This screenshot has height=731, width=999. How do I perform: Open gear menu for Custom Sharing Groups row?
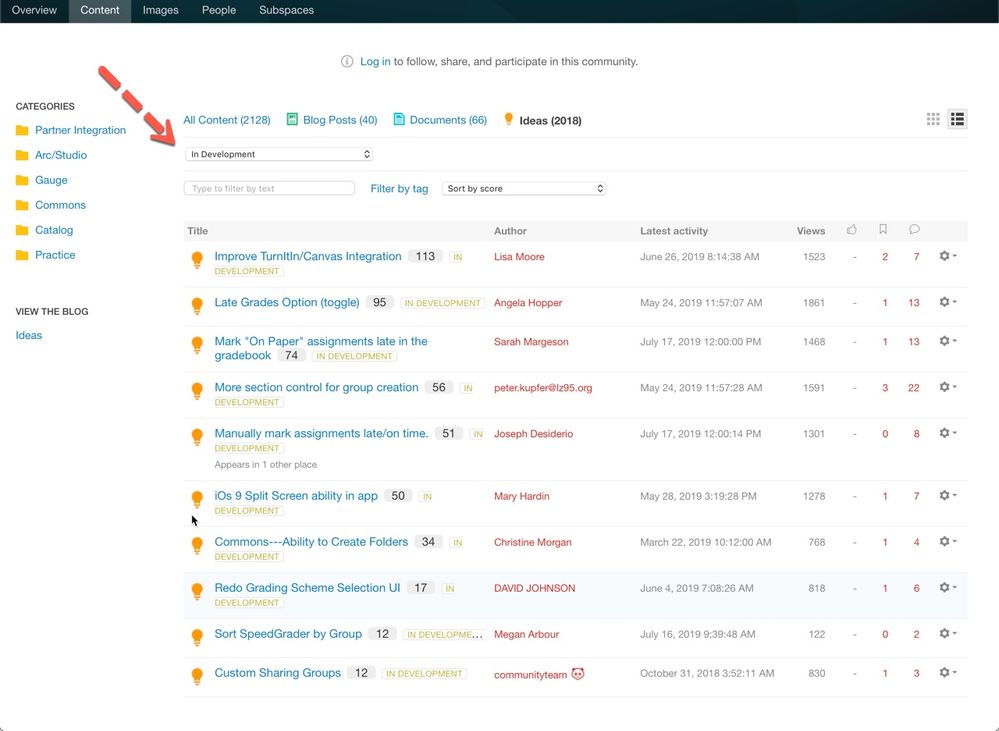tap(947, 672)
